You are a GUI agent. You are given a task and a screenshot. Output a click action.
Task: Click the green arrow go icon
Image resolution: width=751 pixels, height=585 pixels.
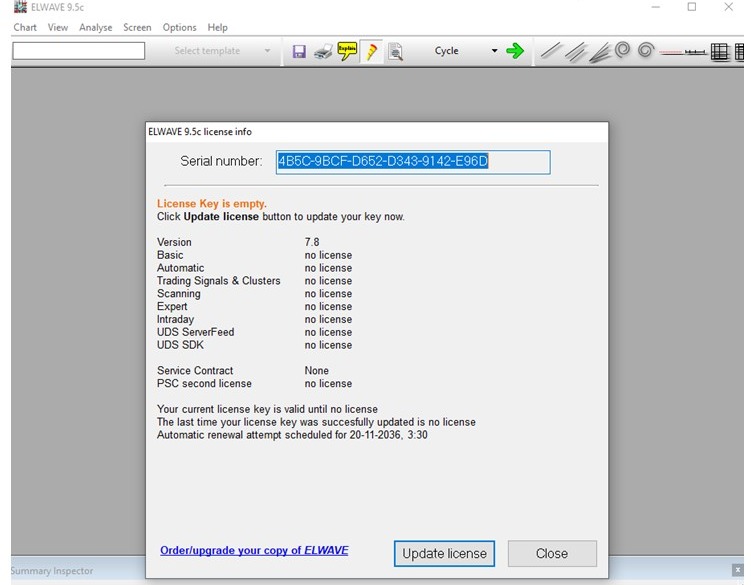point(515,51)
